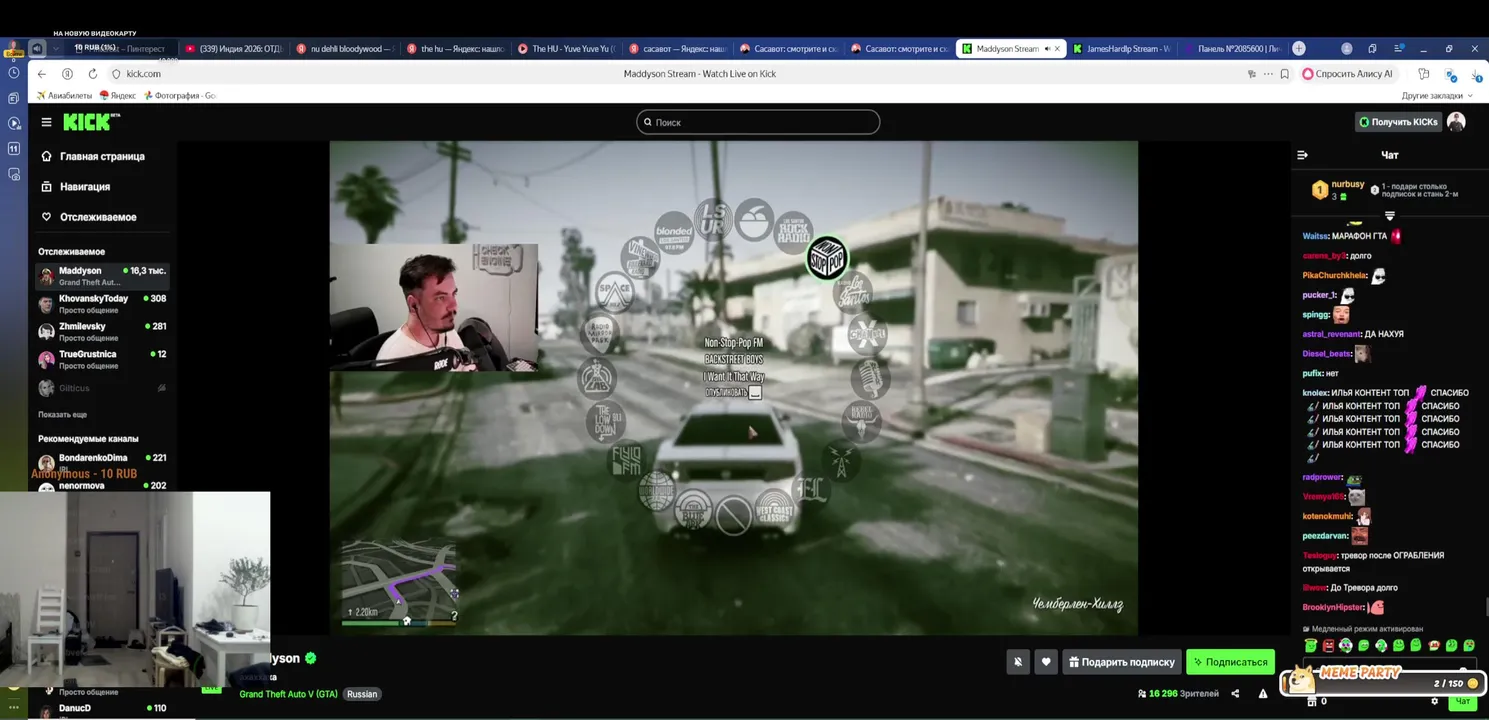Reload the page in browser

click(x=92, y=74)
